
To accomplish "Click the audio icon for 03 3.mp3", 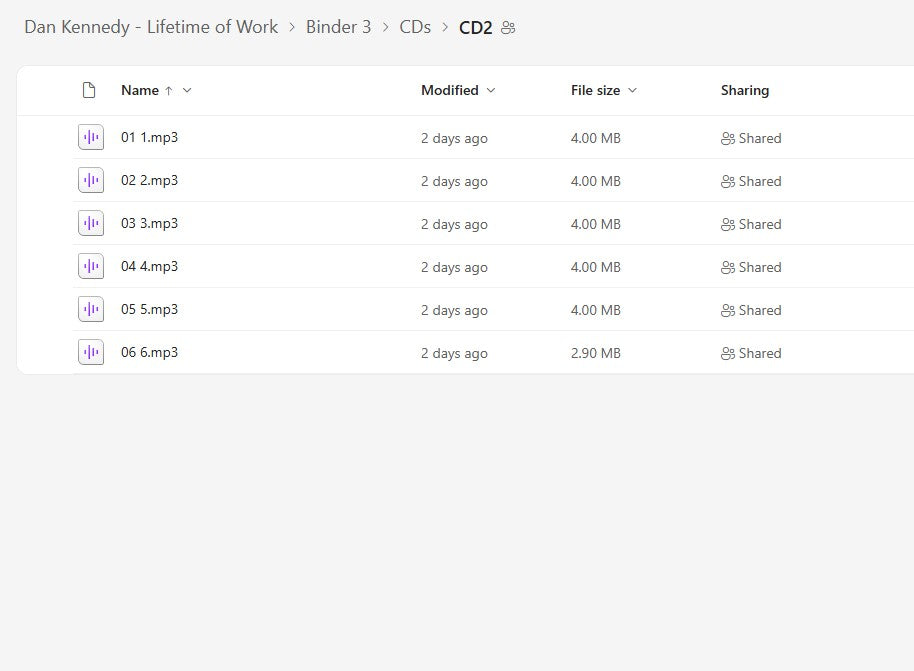I will click(x=91, y=223).
